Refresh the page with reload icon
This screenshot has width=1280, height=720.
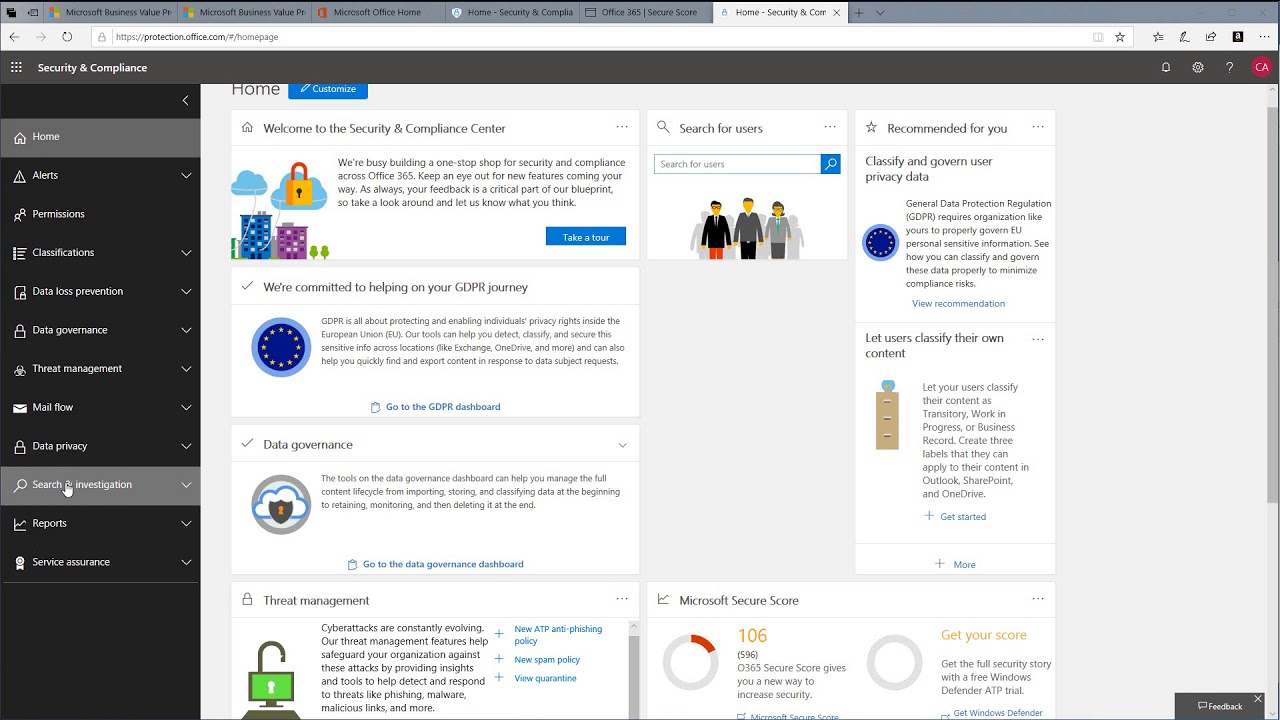(x=67, y=37)
